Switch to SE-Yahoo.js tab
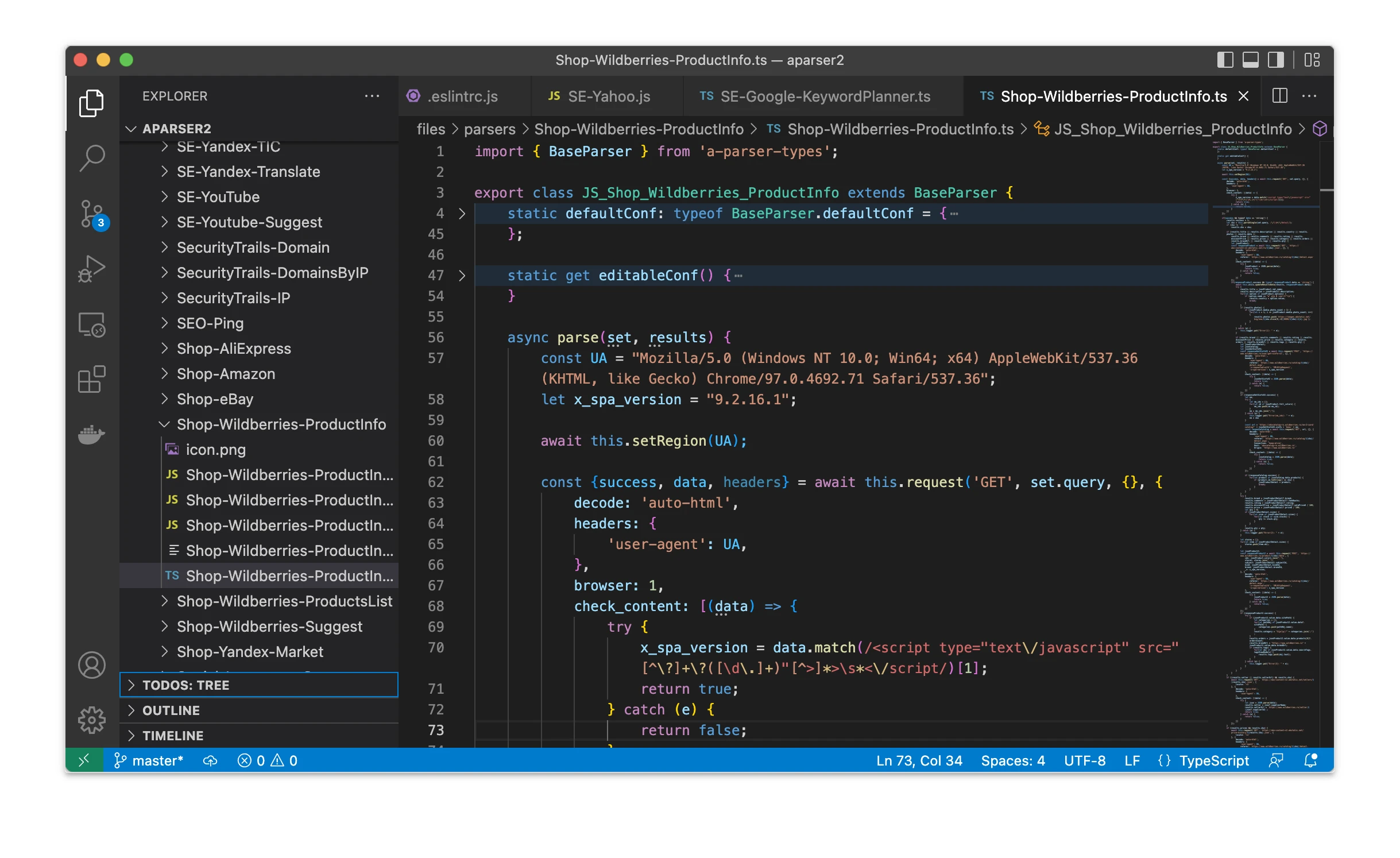 608,96
